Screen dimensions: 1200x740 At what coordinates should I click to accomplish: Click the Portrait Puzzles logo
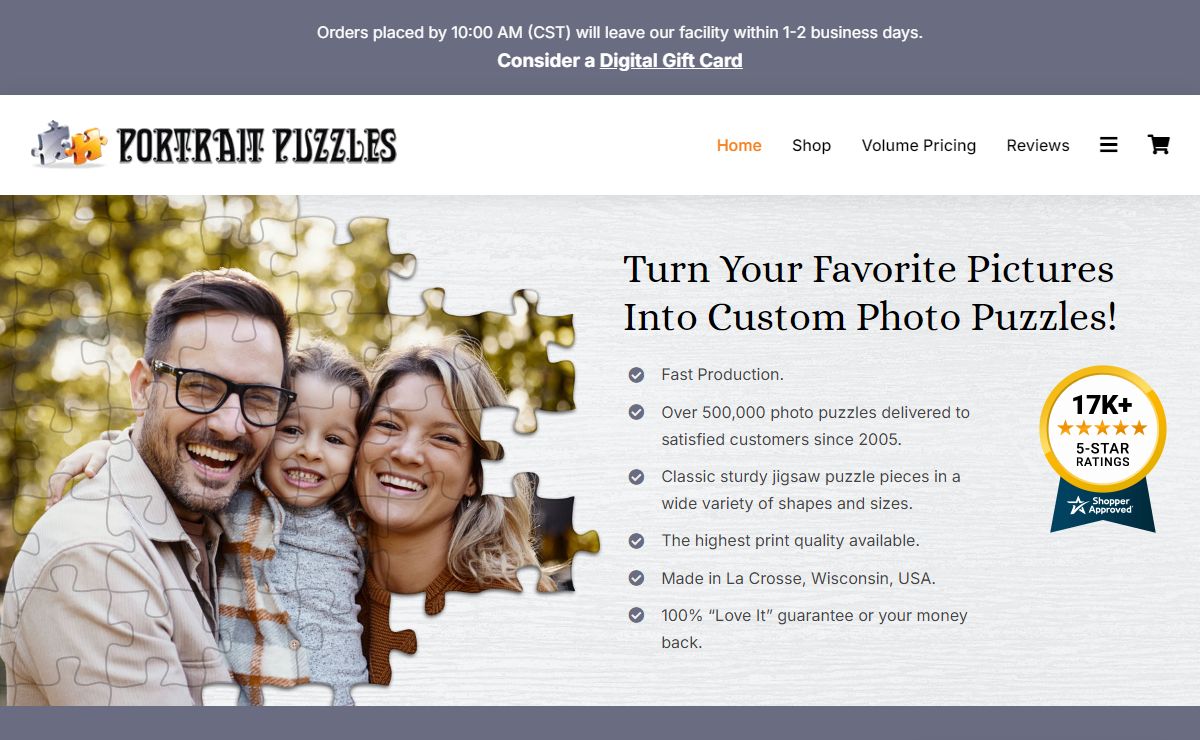click(x=214, y=145)
